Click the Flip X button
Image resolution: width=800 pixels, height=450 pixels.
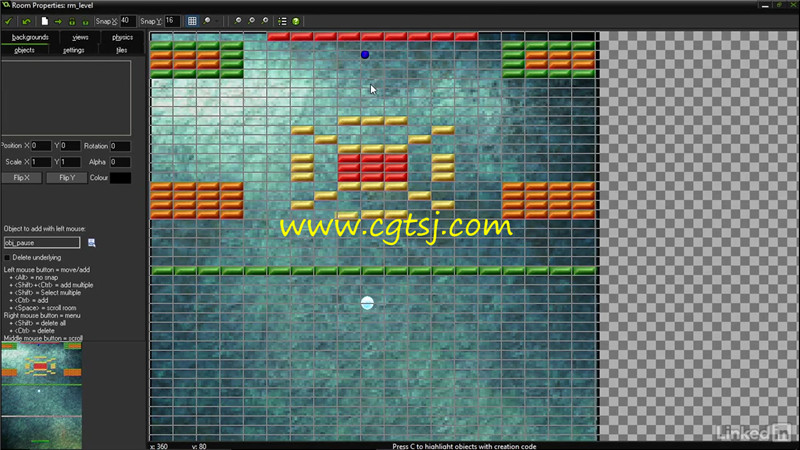point(21,178)
